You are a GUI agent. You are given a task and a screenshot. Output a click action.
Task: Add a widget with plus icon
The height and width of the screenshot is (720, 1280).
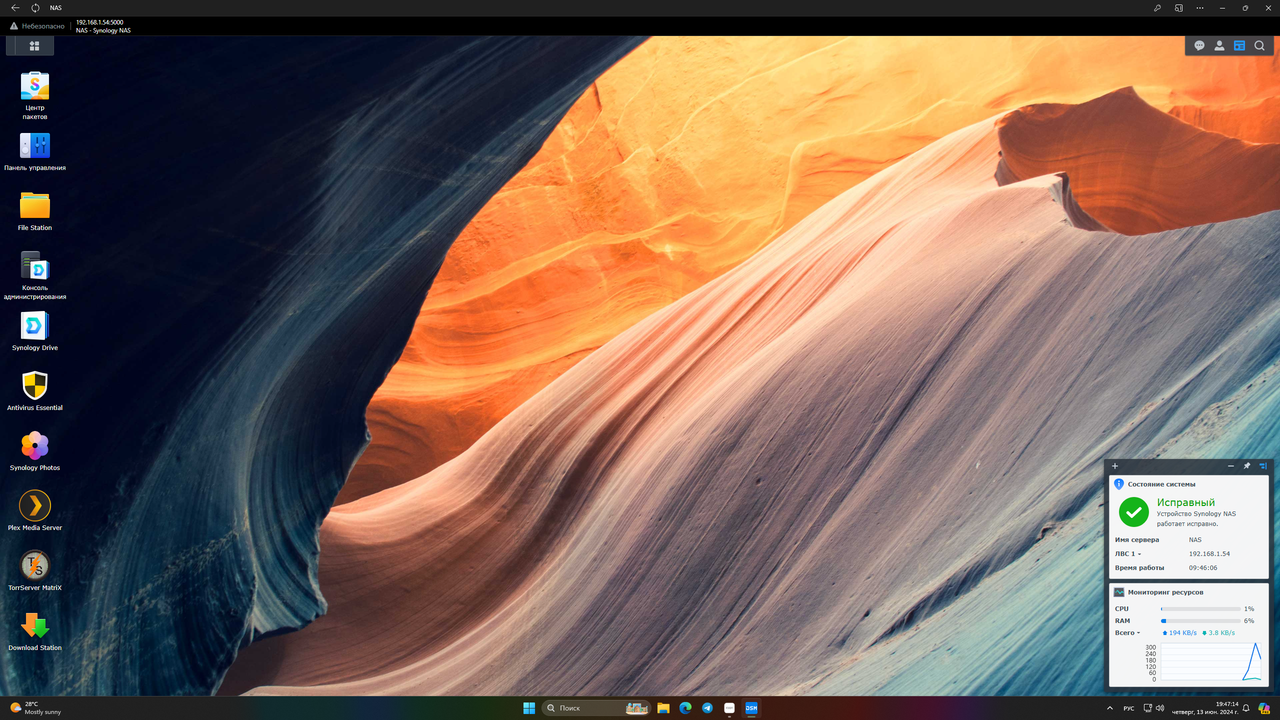tap(1115, 466)
